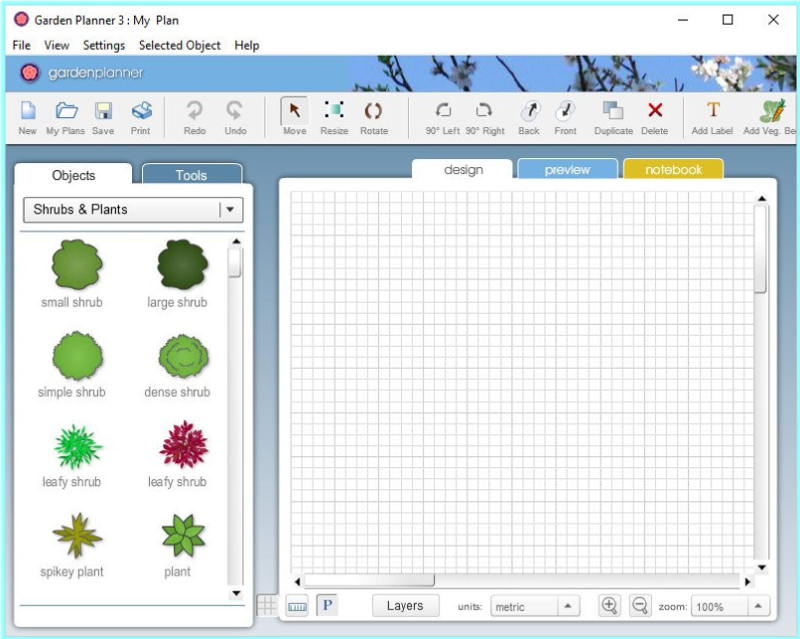Click canvas vertical scroll up arrow
This screenshot has width=800, height=639.
pyautogui.click(x=762, y=199)
